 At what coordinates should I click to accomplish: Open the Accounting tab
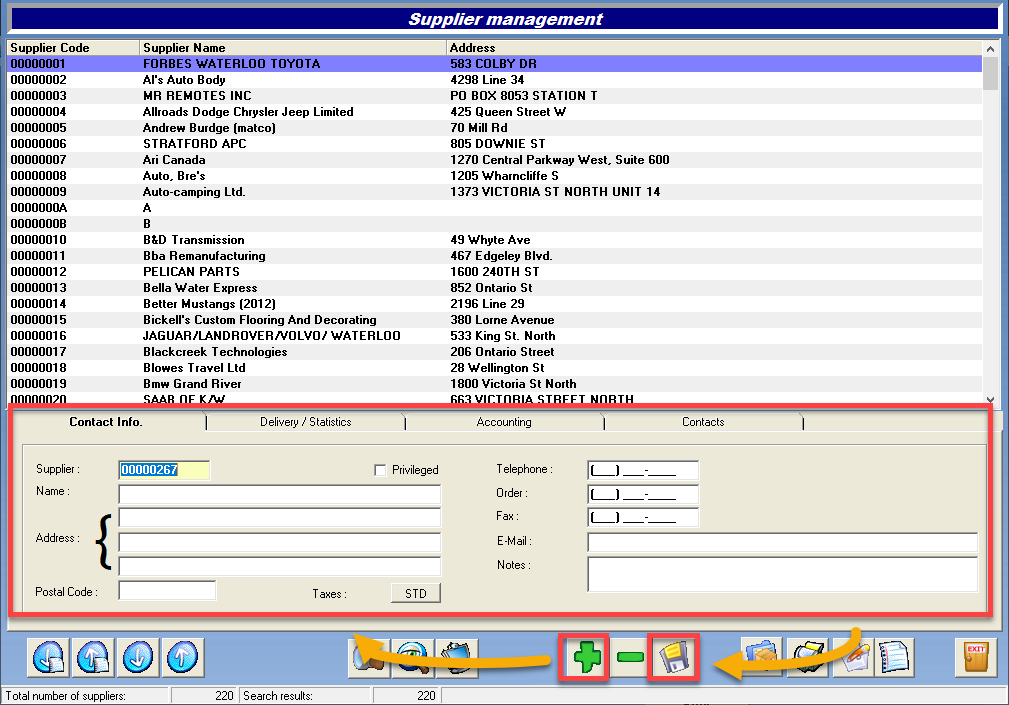point(504,422)
